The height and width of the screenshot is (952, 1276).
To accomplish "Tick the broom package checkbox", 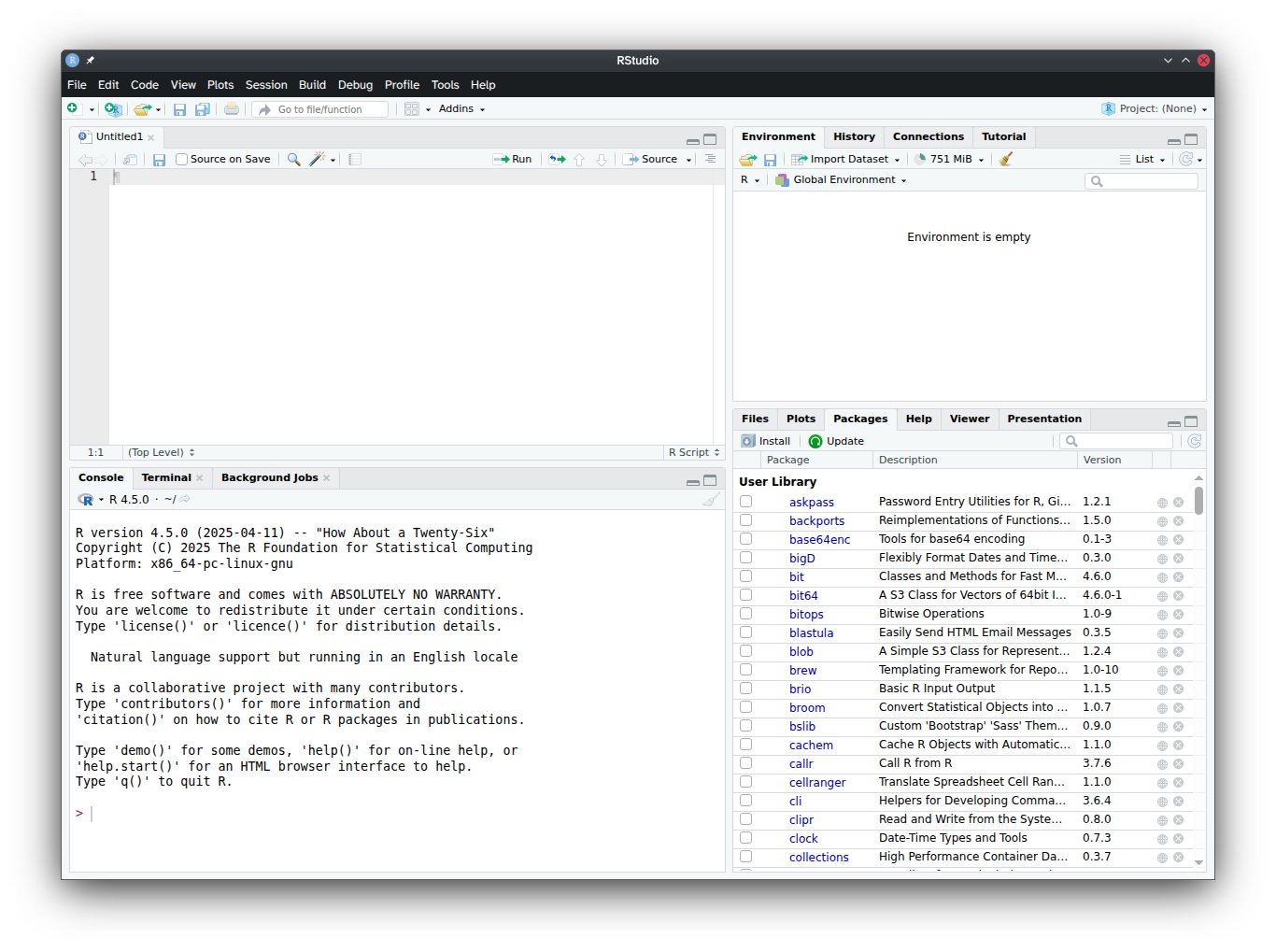I will click(x=746, y=707).
